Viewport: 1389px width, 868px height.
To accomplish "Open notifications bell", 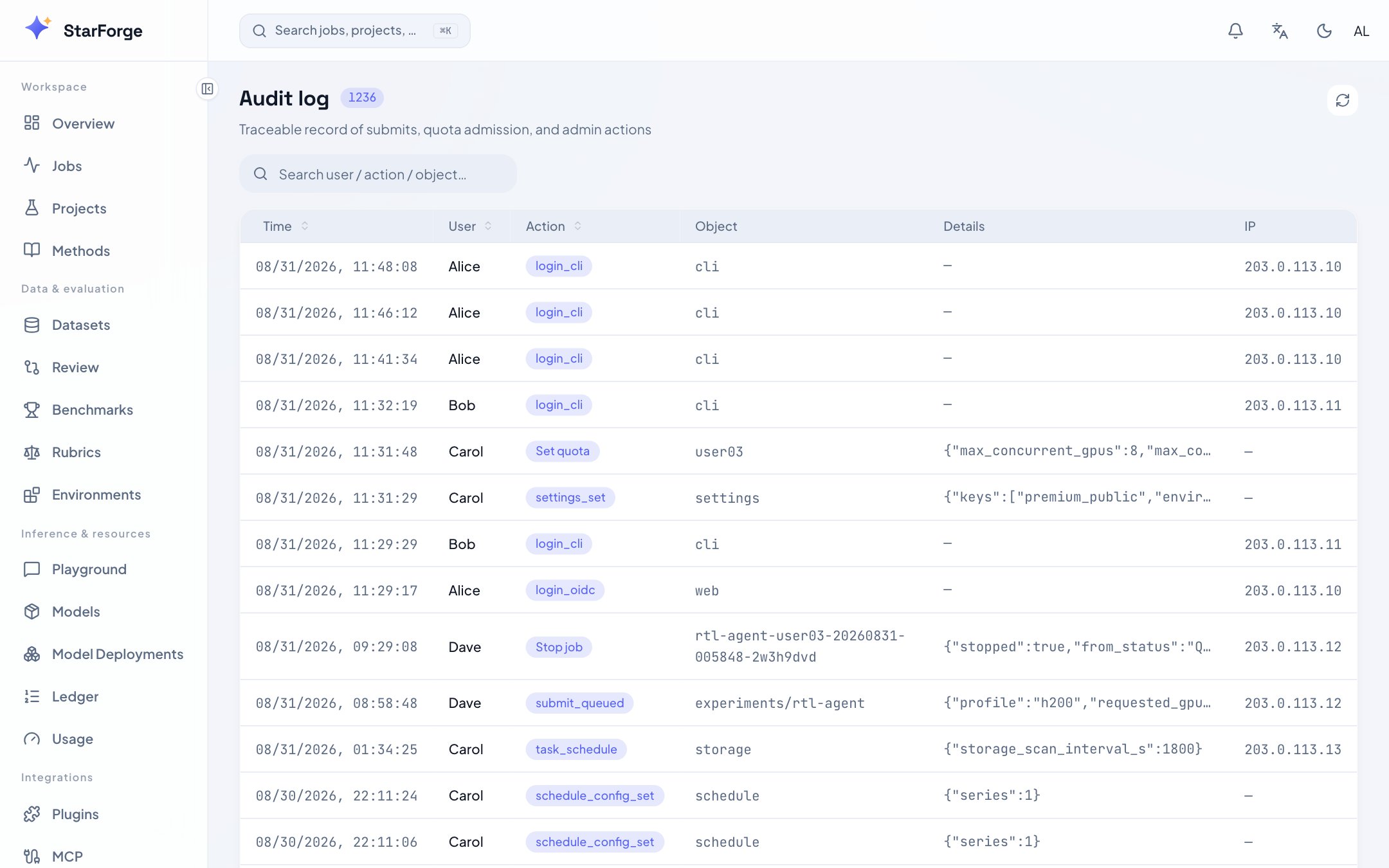I will [x=1235, y=31].
